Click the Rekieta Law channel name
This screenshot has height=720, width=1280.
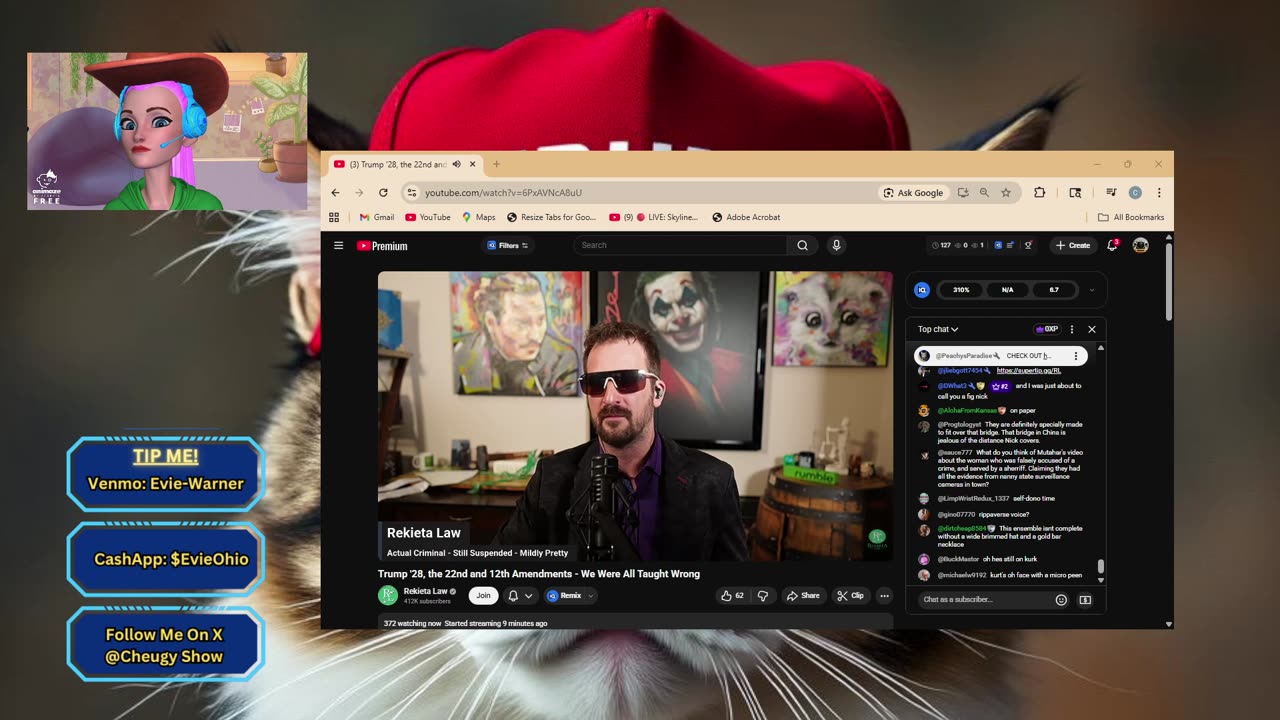coord(425,591)
